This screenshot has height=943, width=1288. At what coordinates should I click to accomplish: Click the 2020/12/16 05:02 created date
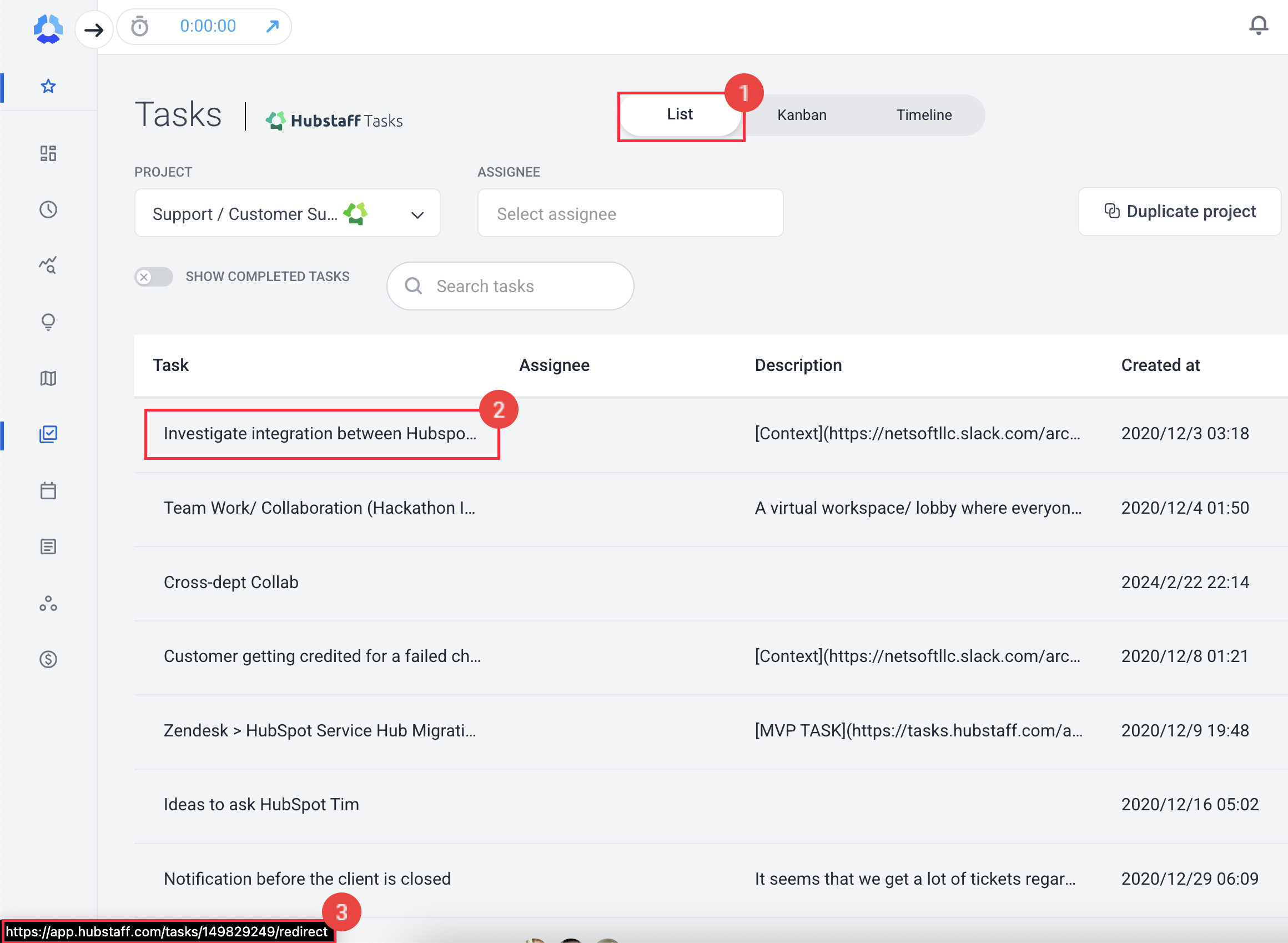coord(1190,805)
